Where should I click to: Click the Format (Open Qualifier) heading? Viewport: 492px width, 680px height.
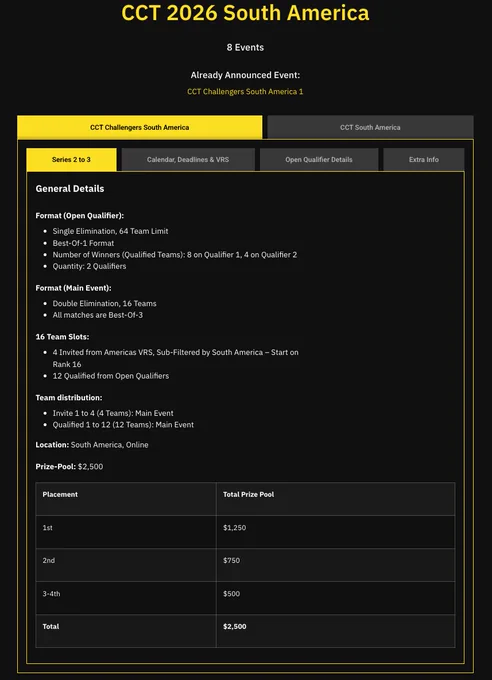(x=79, y=216)
